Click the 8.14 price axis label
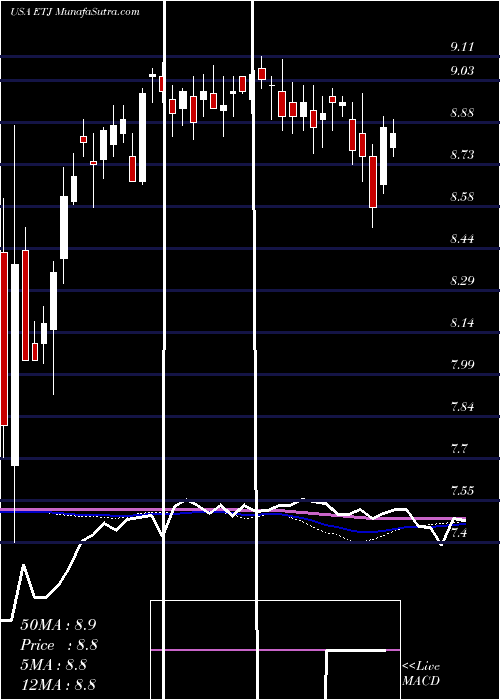The image size is (500, 700). [x=462, y=322]
